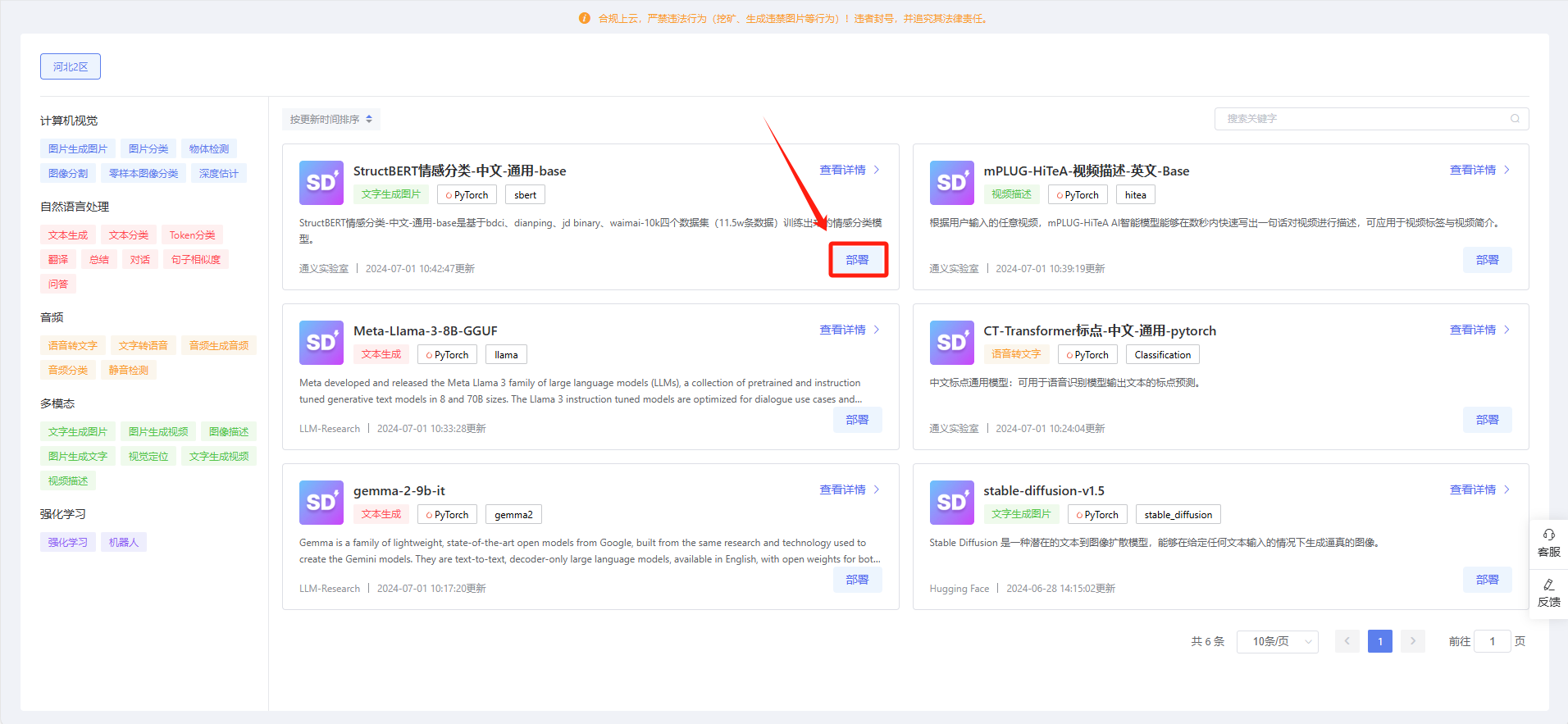The height and width of the screenshot is (724, 1568).
Task: Click the search magnifier icon
Action: pos(1515,119)
